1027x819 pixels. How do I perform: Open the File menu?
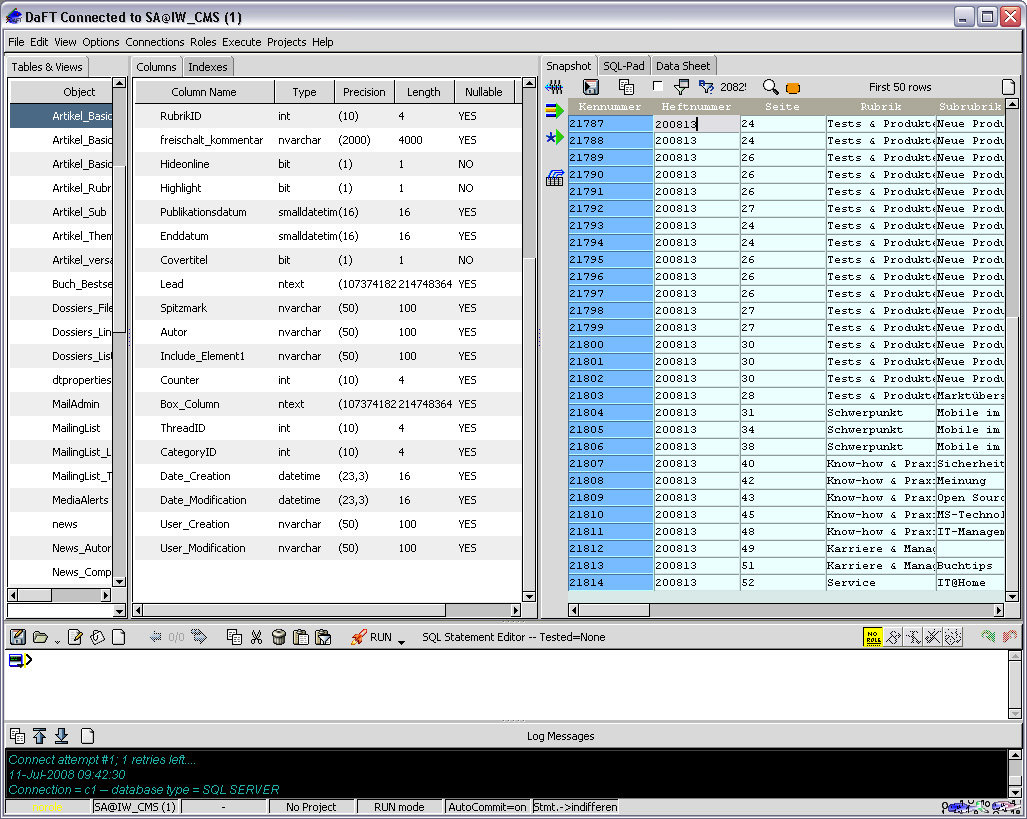tap(16, 42)
